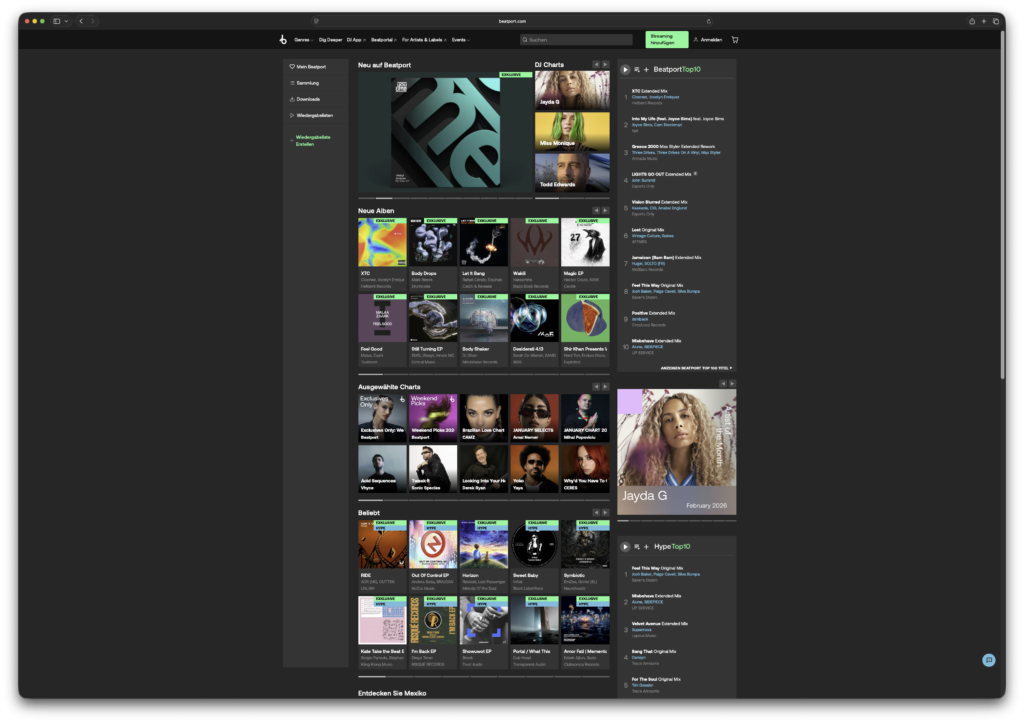Open the Sweet Baby release cover

point(534,545)
